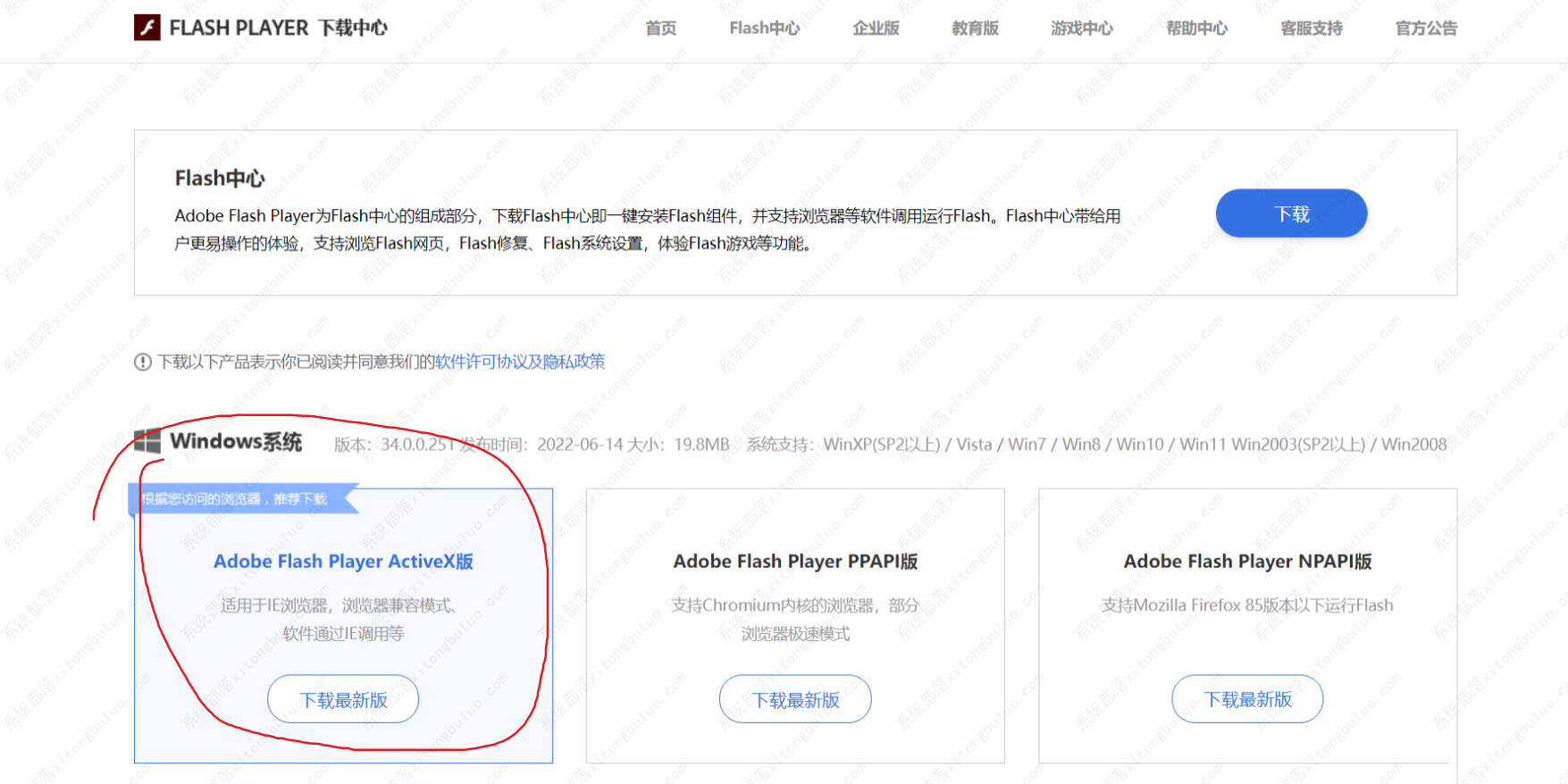Open the 软件许可协议及隐私政策 link
Screen dimensions: 1568x784
(520, 362)
